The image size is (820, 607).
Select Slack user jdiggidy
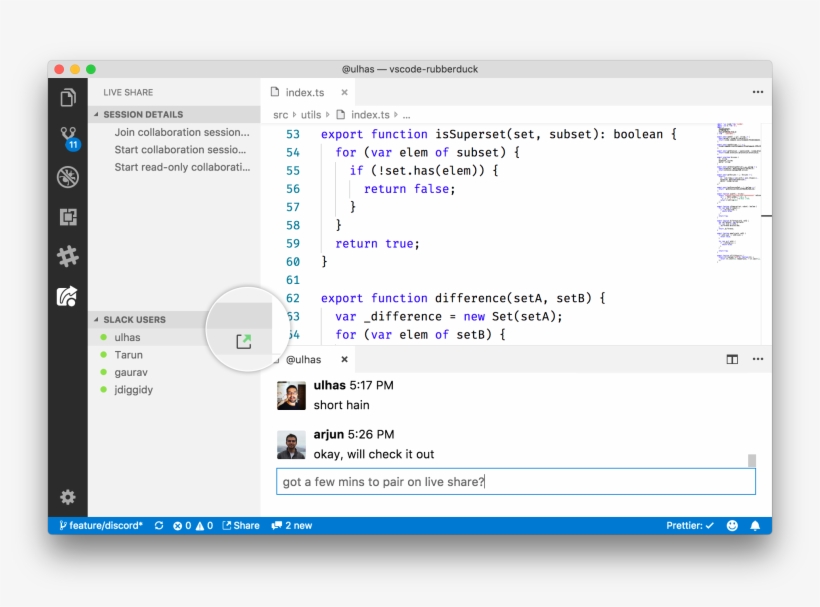[133, 390]
